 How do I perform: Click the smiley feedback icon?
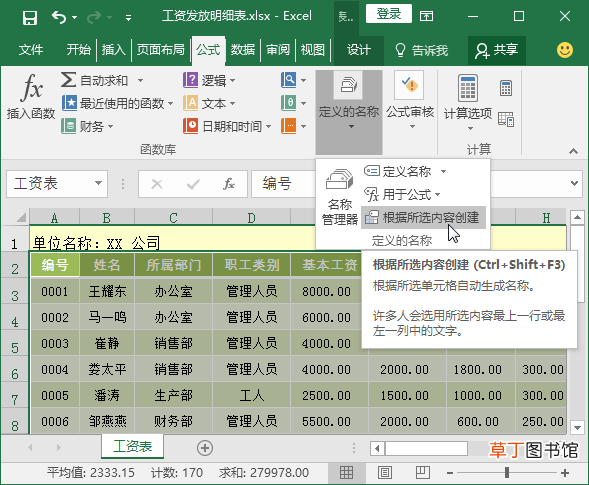(565, 50)
